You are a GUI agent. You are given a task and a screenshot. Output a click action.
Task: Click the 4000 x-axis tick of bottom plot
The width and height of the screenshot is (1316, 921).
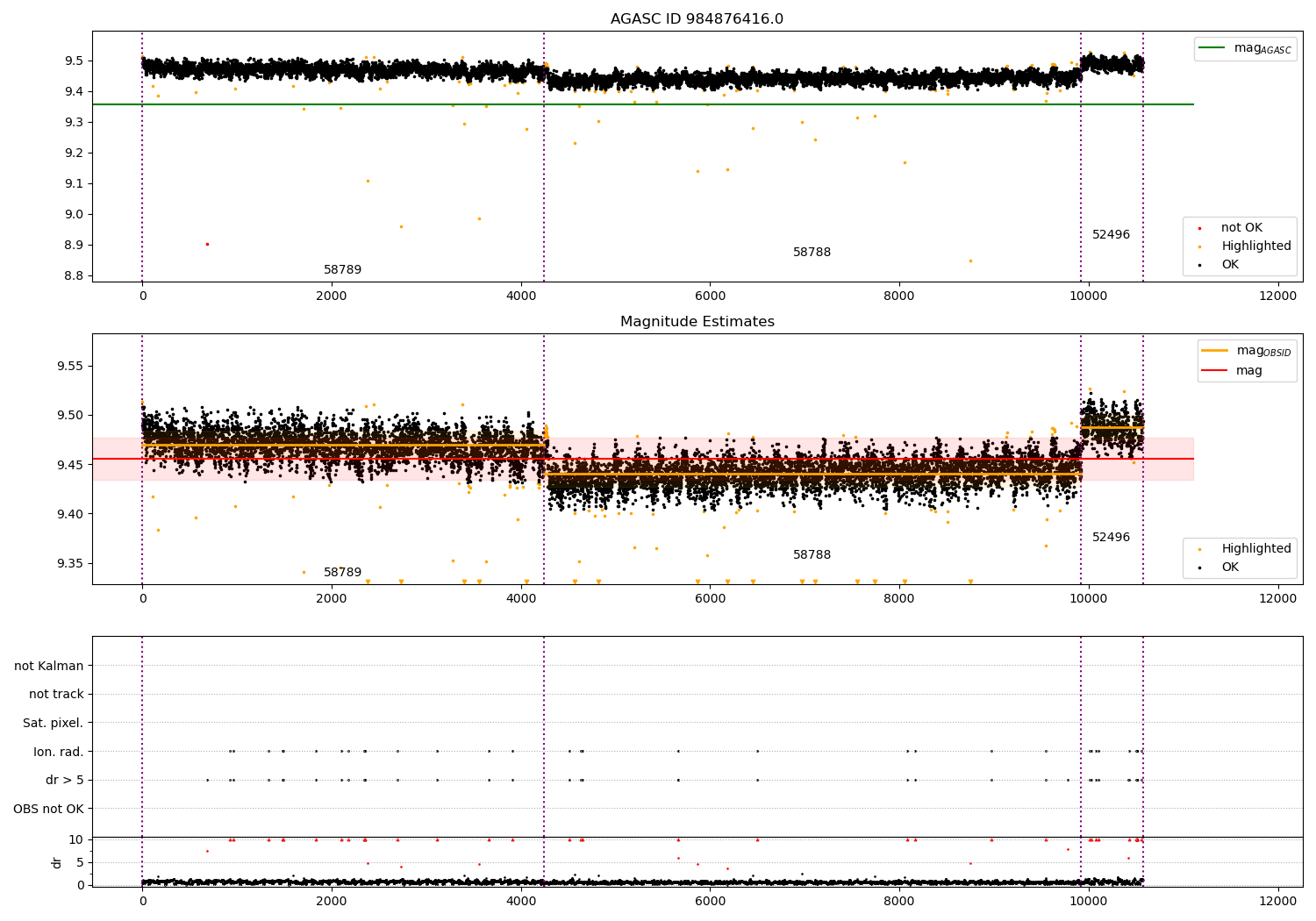[521, 902]
